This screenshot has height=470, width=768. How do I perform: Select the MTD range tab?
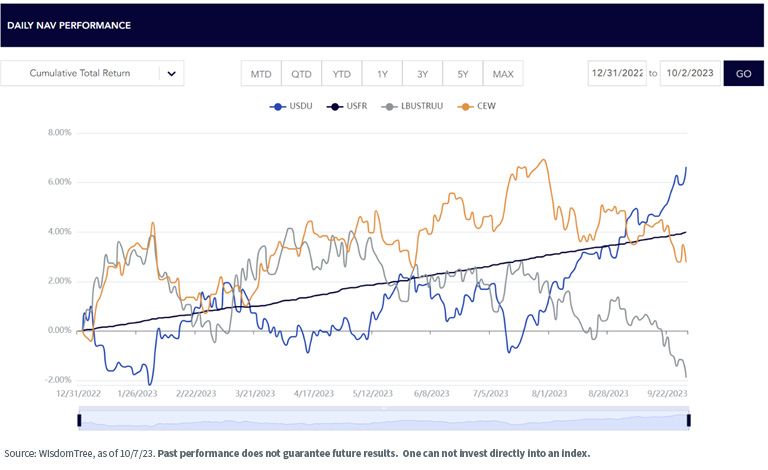261,73
